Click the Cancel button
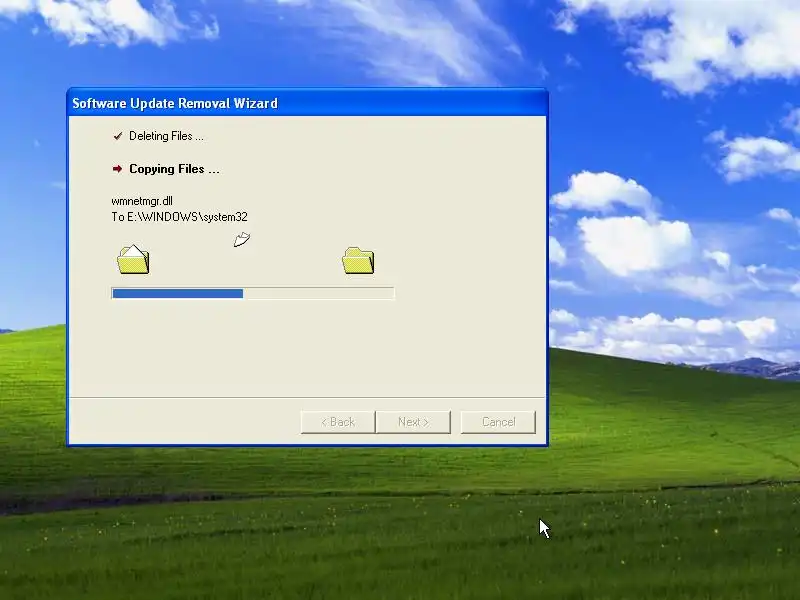This screenshot has width=800, height=600. (x=498, y=422)
